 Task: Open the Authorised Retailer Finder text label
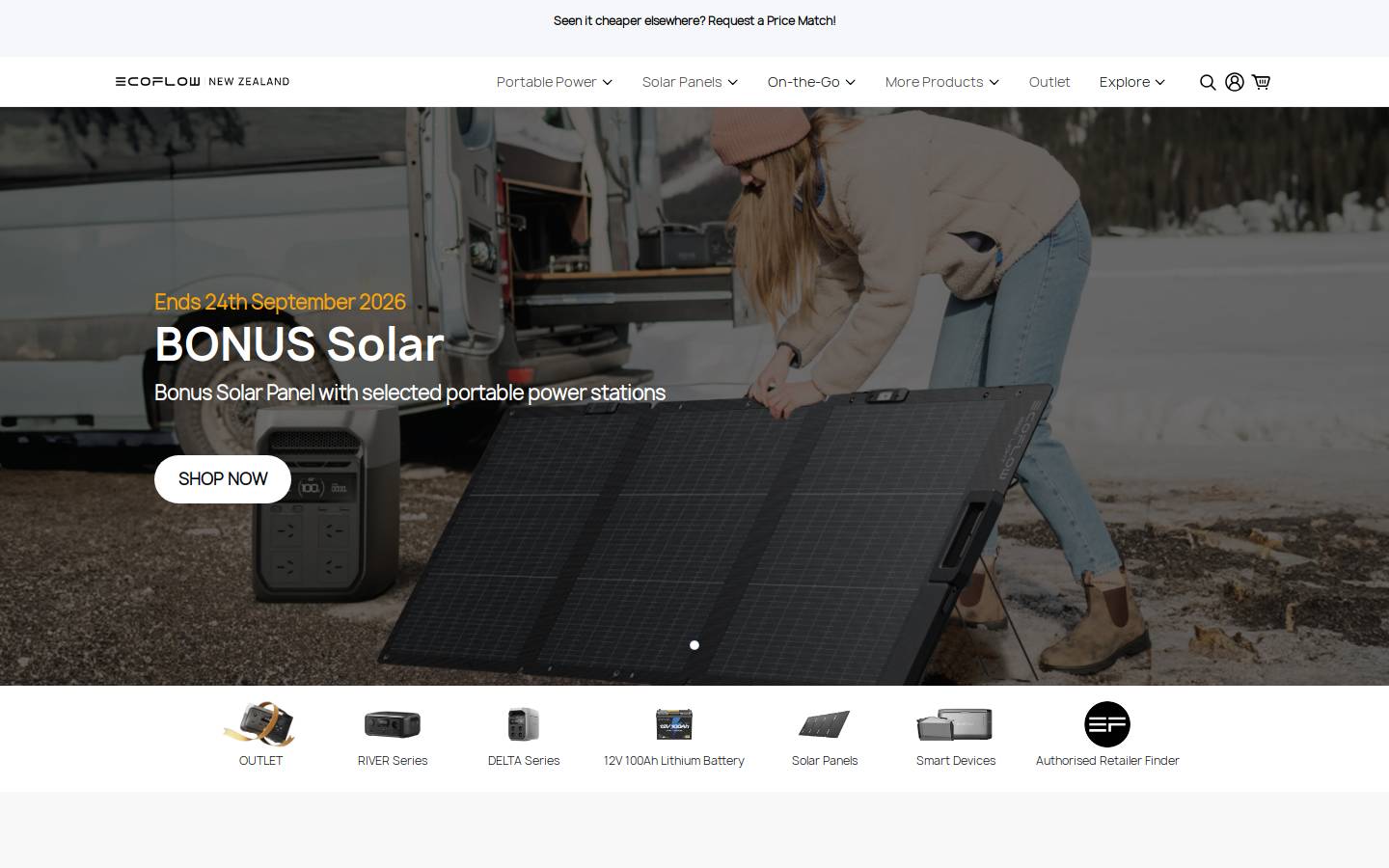coord(1107,761)
